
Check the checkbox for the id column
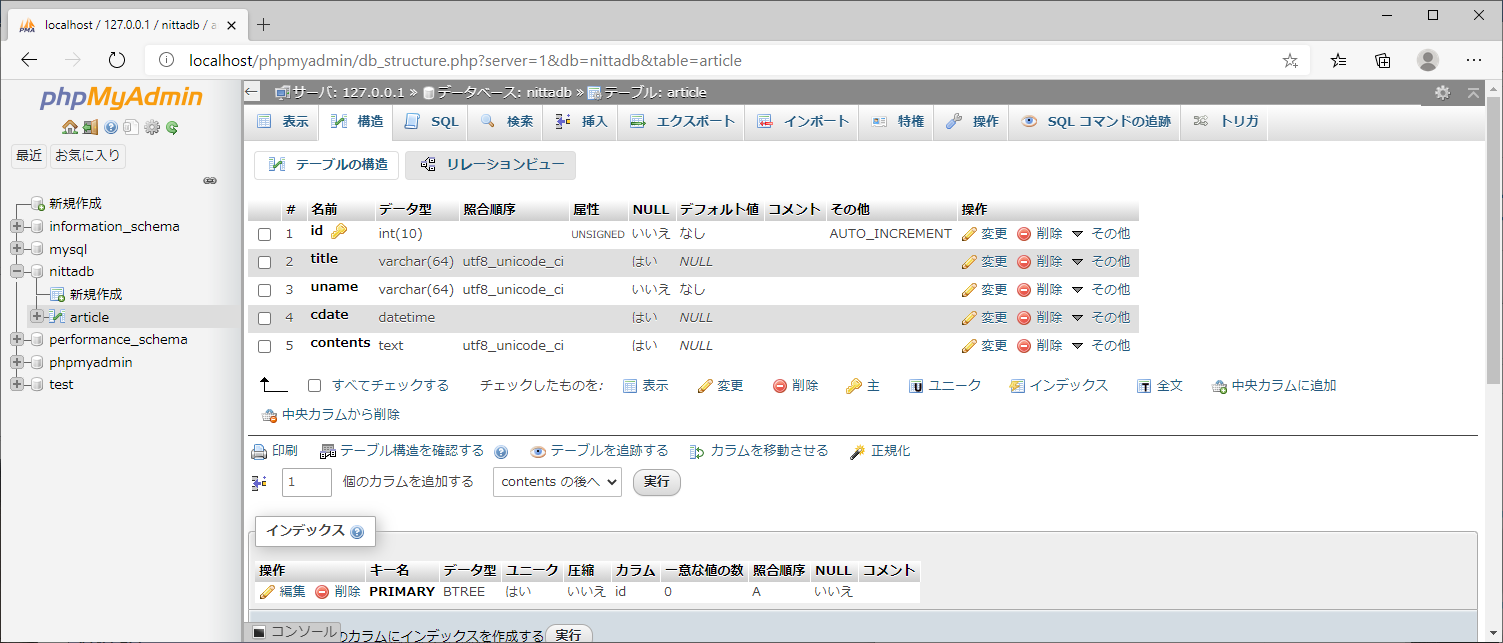tap(265, 234)
